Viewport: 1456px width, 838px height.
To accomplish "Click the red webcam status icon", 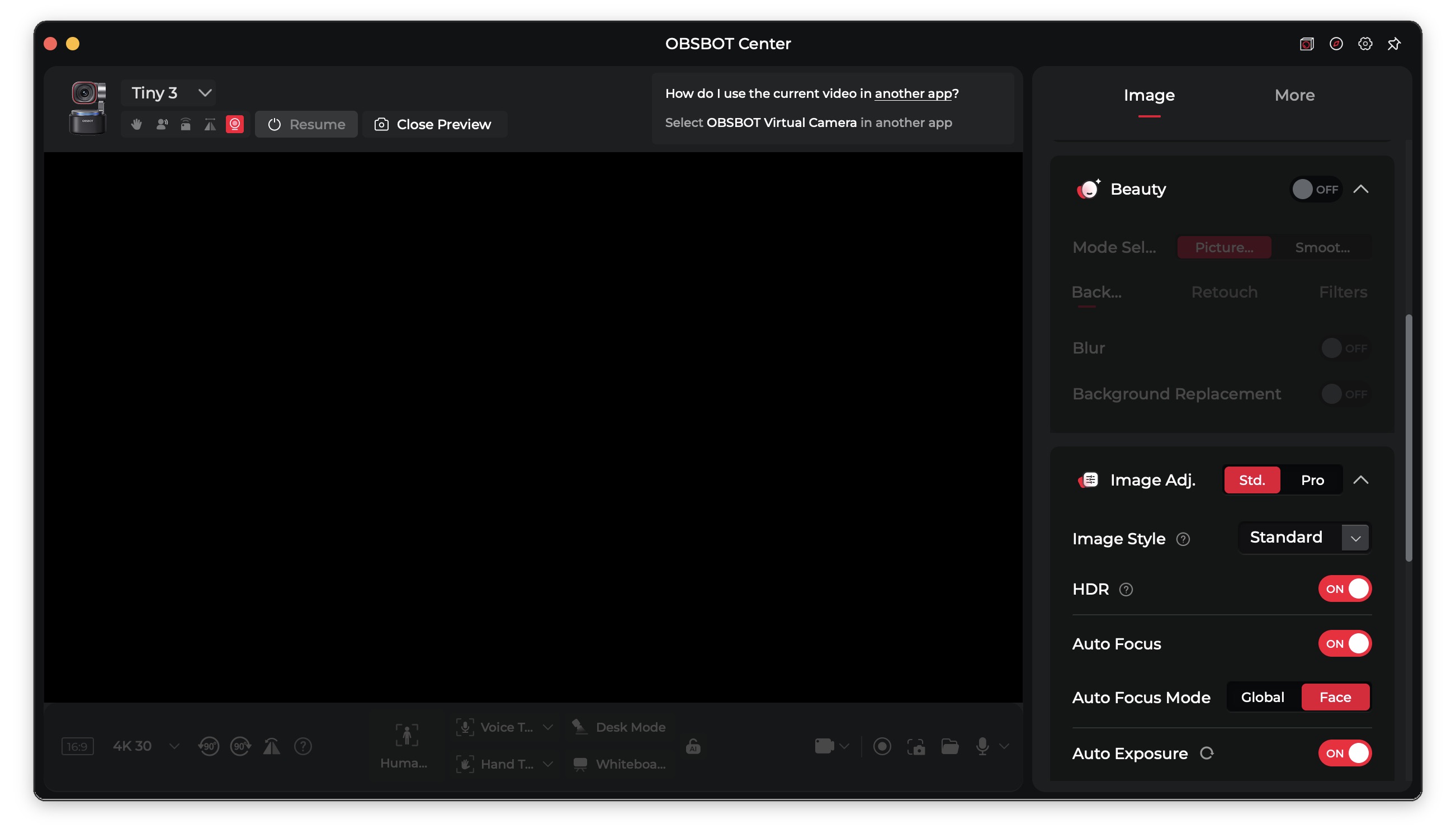I will coord(235,124).
